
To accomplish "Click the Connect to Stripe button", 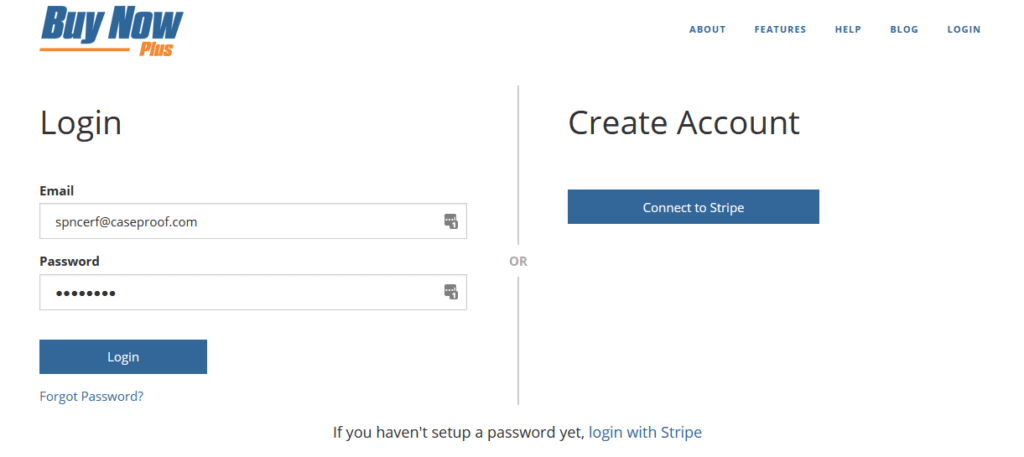I will coord(693,207).
